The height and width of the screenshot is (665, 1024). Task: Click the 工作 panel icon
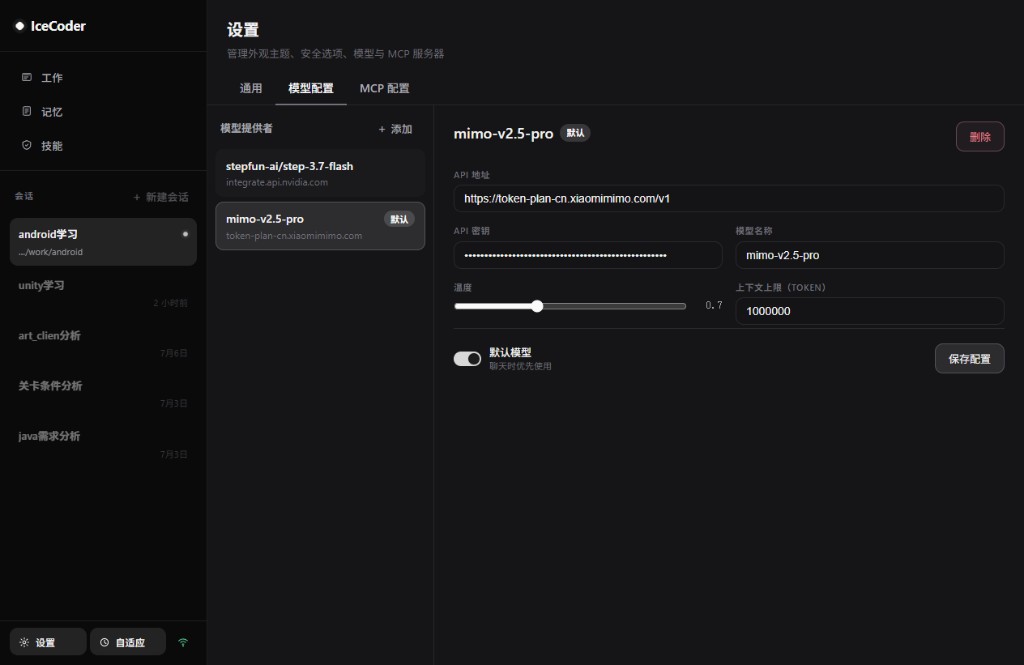(27, 77)
